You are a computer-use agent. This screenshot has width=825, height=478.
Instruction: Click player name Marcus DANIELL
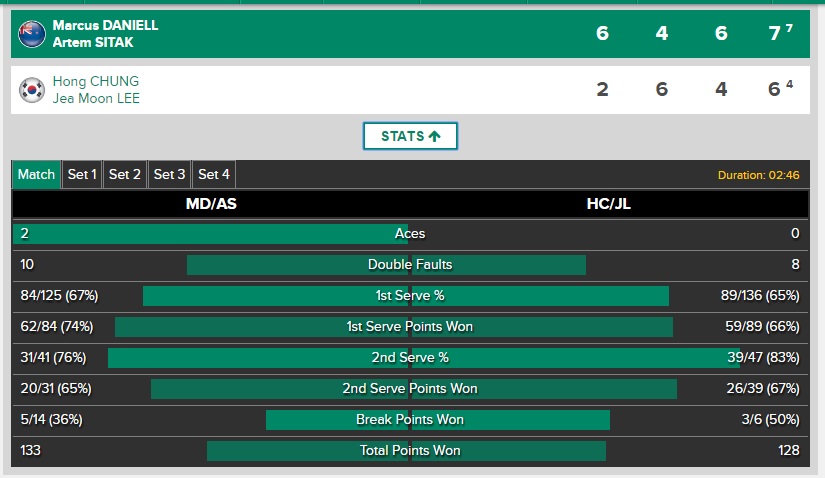pos(105,25)
